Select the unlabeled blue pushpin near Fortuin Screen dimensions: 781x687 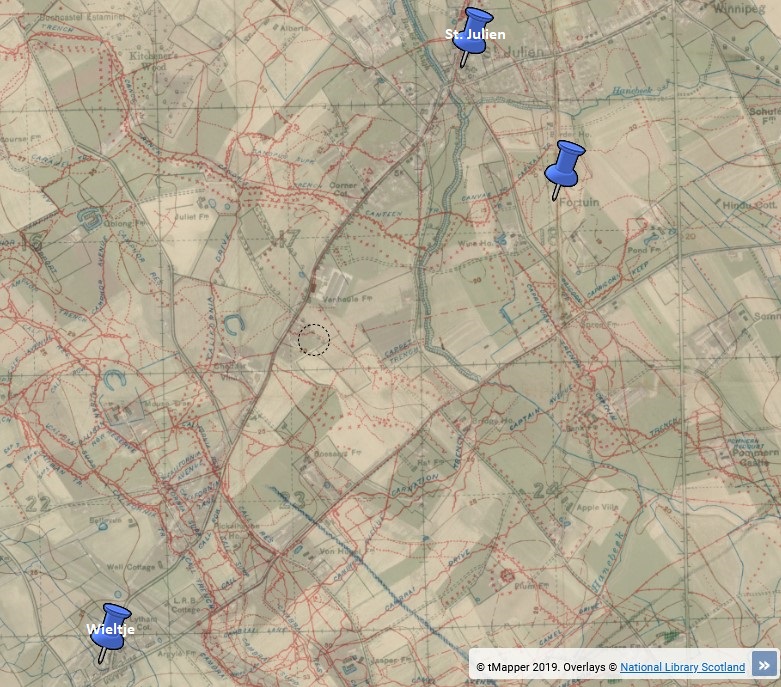pos(564,164)
